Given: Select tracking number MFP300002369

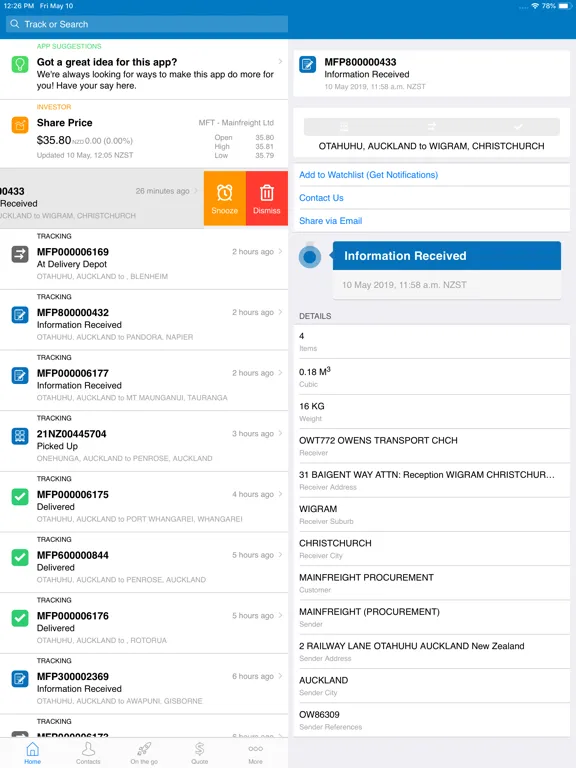Looking at the screenshot, I should point(73,677).
